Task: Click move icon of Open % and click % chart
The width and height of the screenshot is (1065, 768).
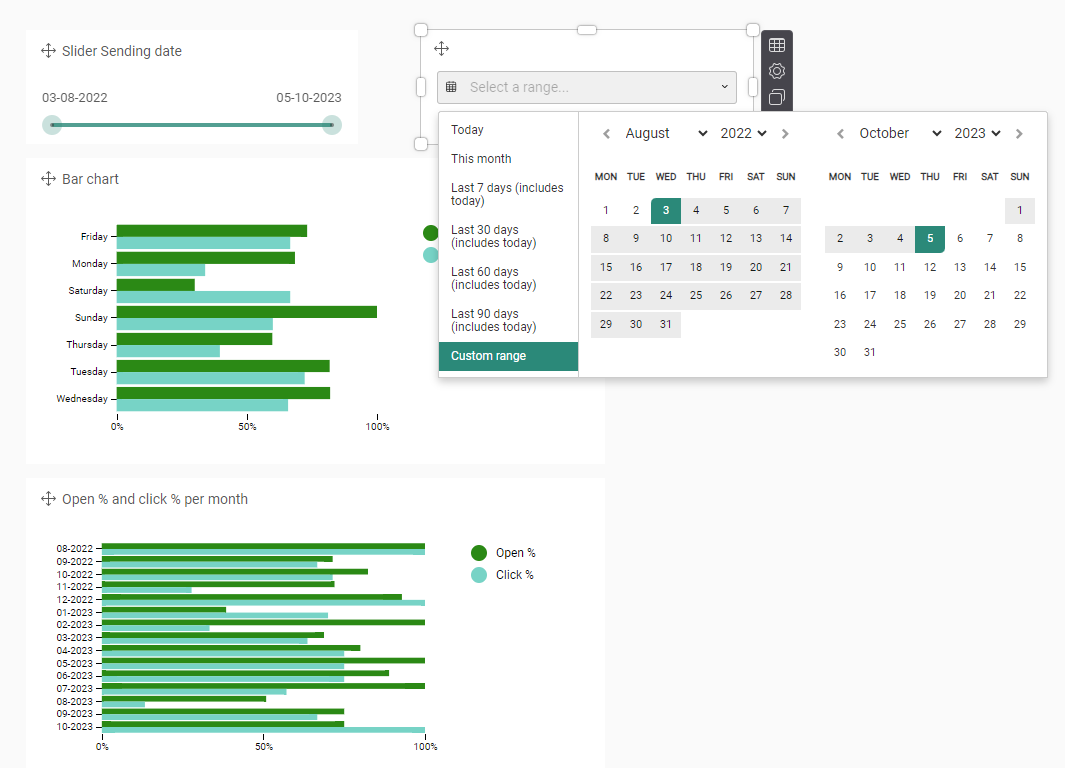Action: (x=48, y=499)
